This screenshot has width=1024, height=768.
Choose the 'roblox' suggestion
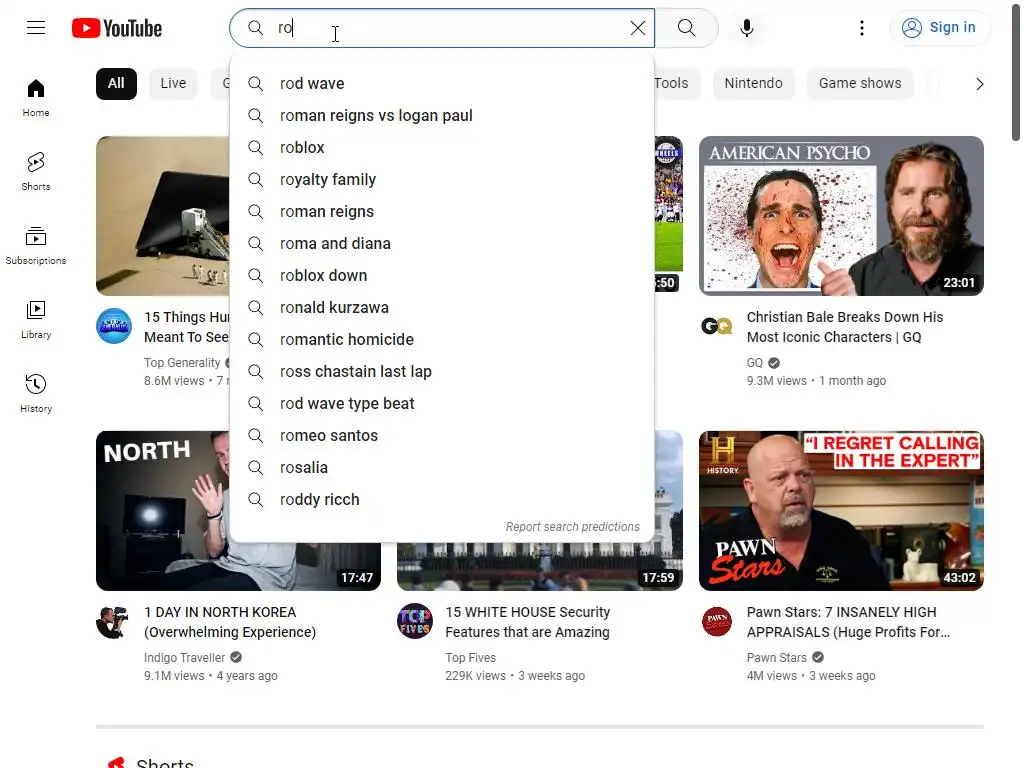point(442,148)
